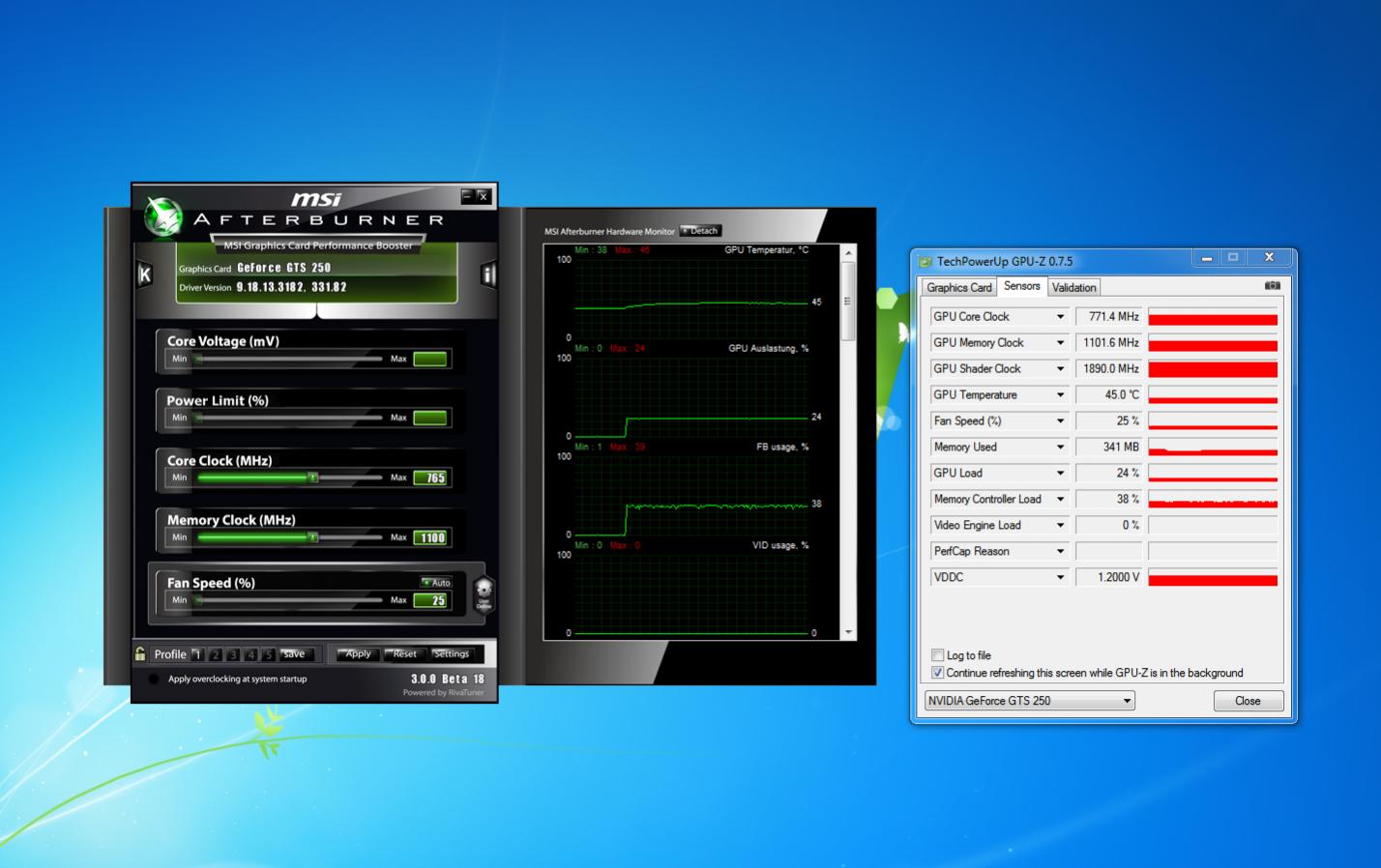Open the Validation tab in GPU-Z
The width and height of the screenshot is (1381, 868).
(x=1073, y=287)
